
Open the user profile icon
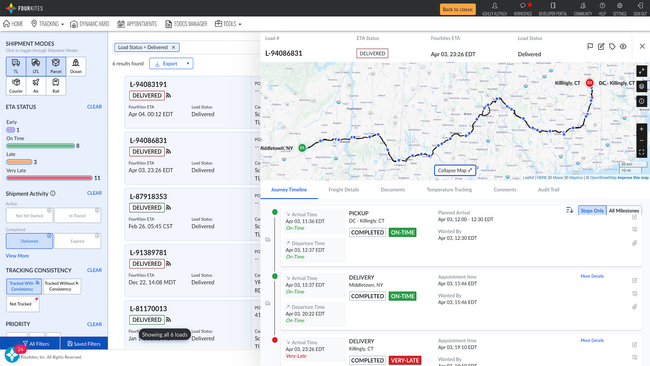tap(494, 8)
